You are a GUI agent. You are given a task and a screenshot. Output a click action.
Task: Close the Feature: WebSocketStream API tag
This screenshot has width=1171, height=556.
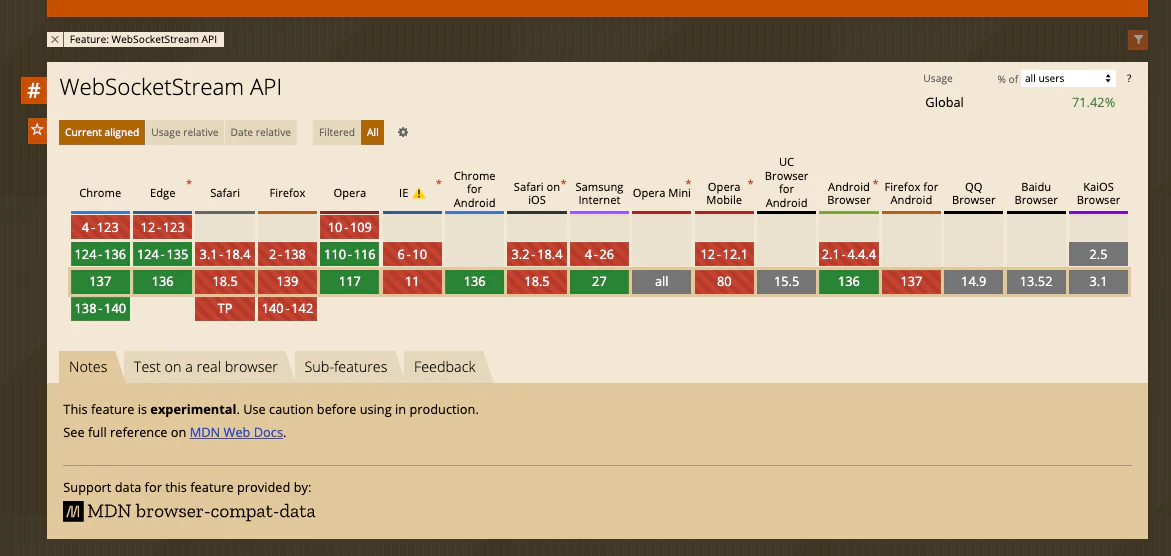click(x=55, y=40)
